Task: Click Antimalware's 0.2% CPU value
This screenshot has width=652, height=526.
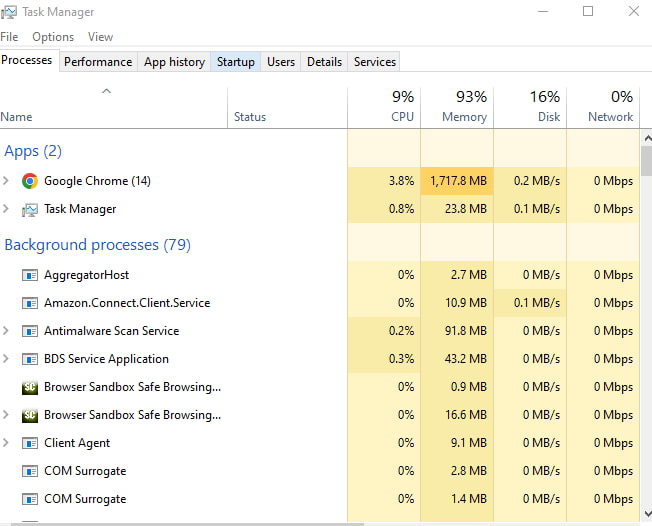Action: coord(401,331)
